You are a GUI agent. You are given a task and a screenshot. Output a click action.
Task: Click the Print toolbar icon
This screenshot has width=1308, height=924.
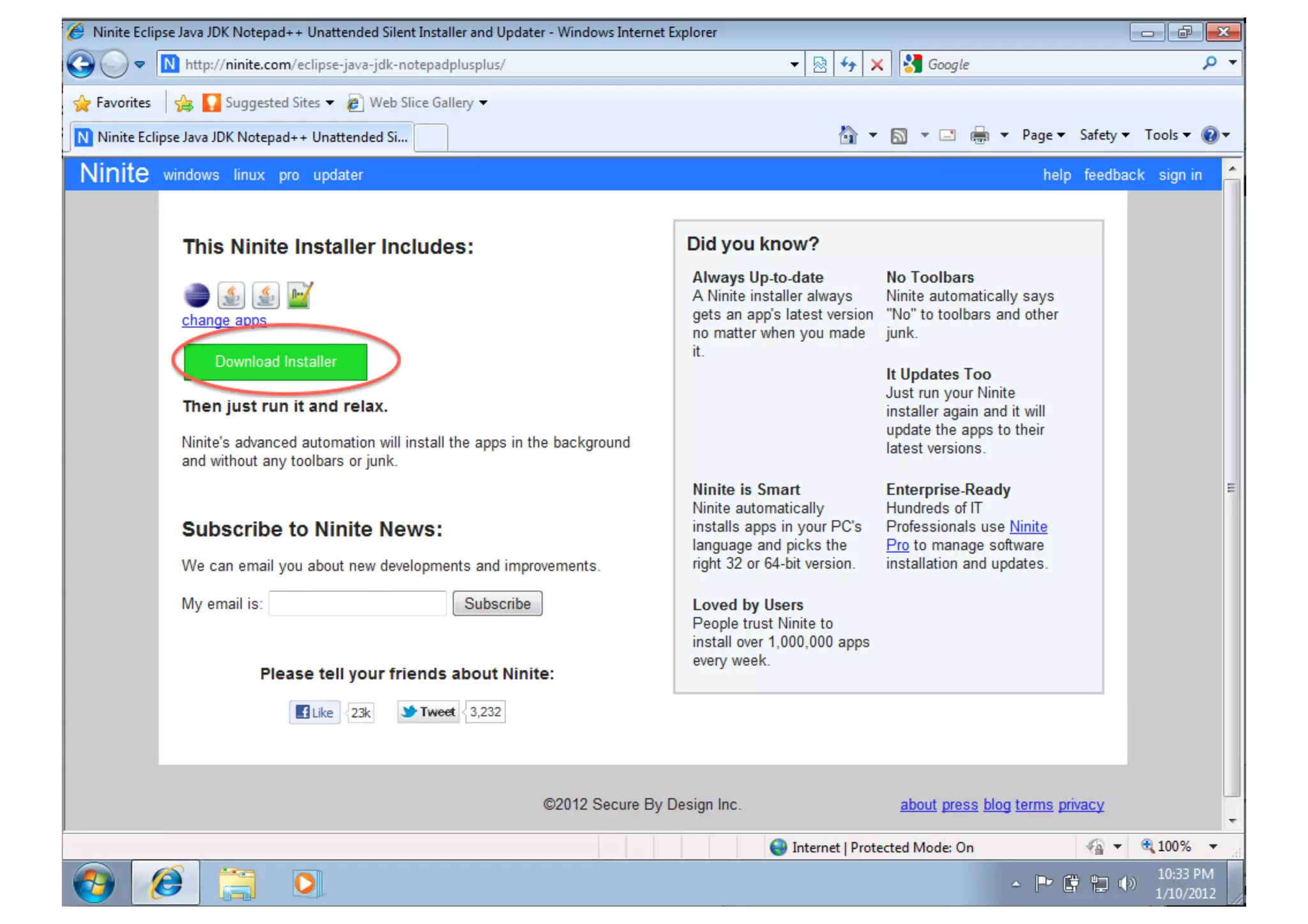tap(979, 135)
